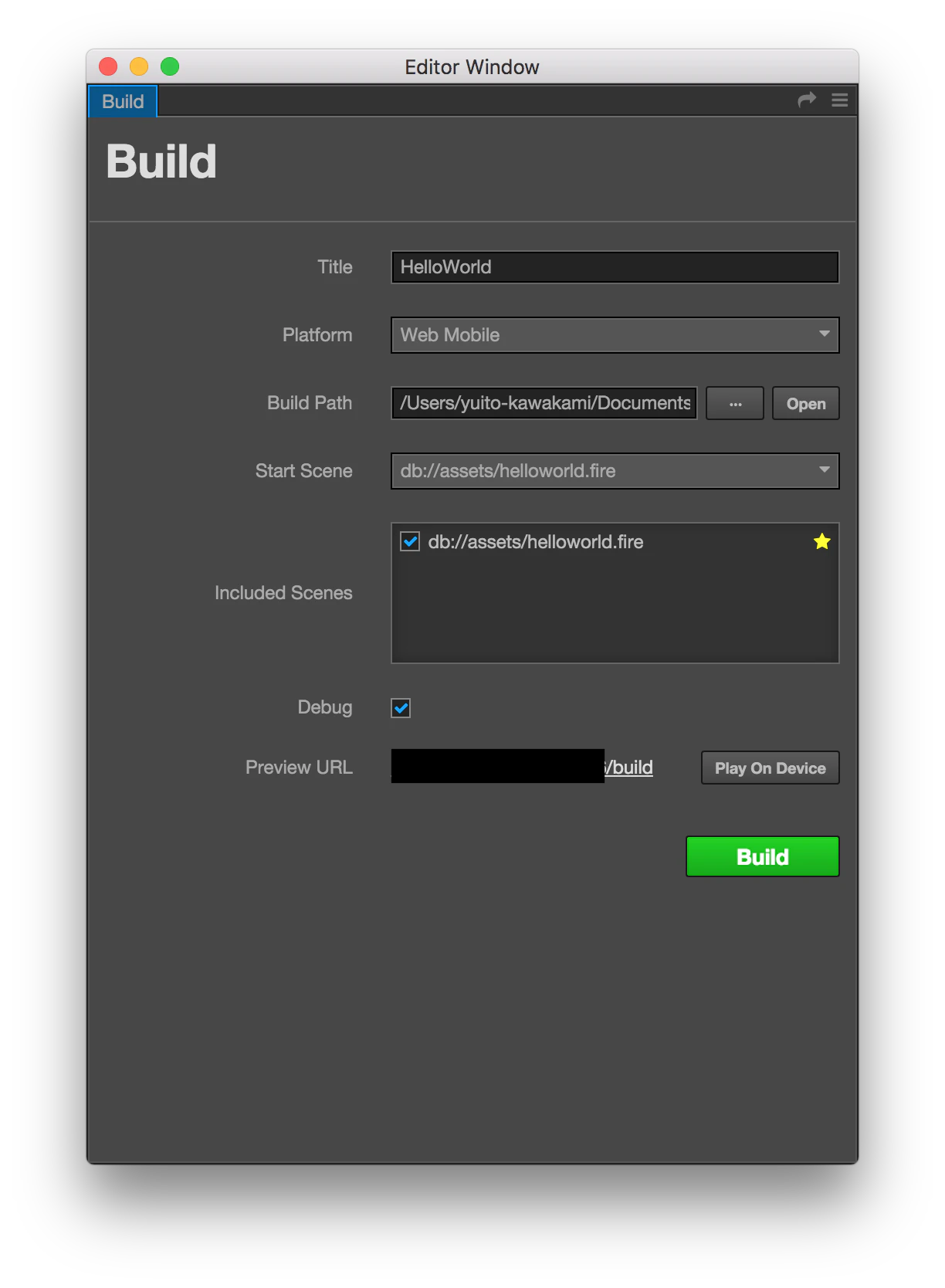Viewport: 945px width, 1288px height.
Task: Click the Play On Device button
Action: [770, 768]
